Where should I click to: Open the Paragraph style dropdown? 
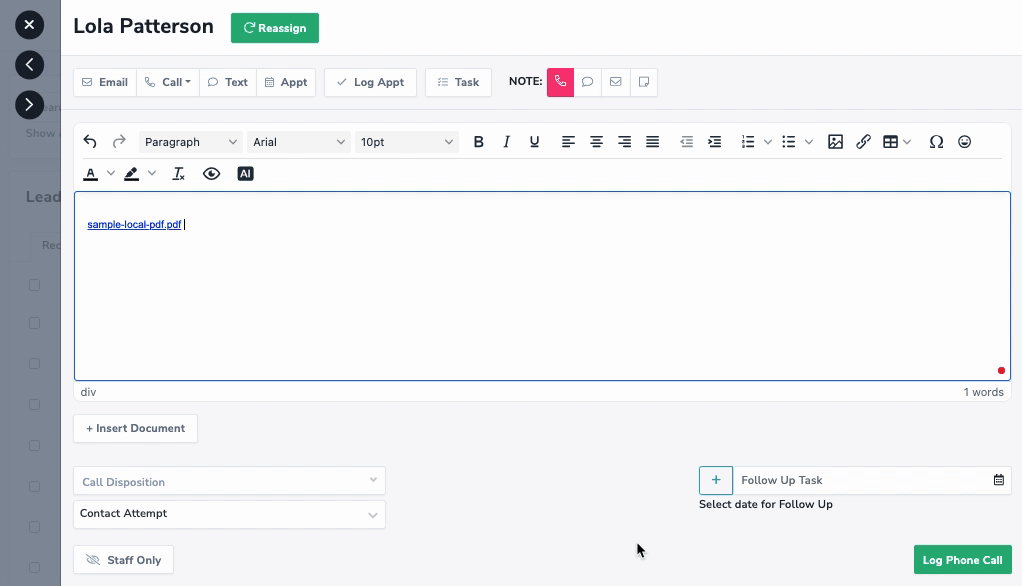[x=190, y=142]
